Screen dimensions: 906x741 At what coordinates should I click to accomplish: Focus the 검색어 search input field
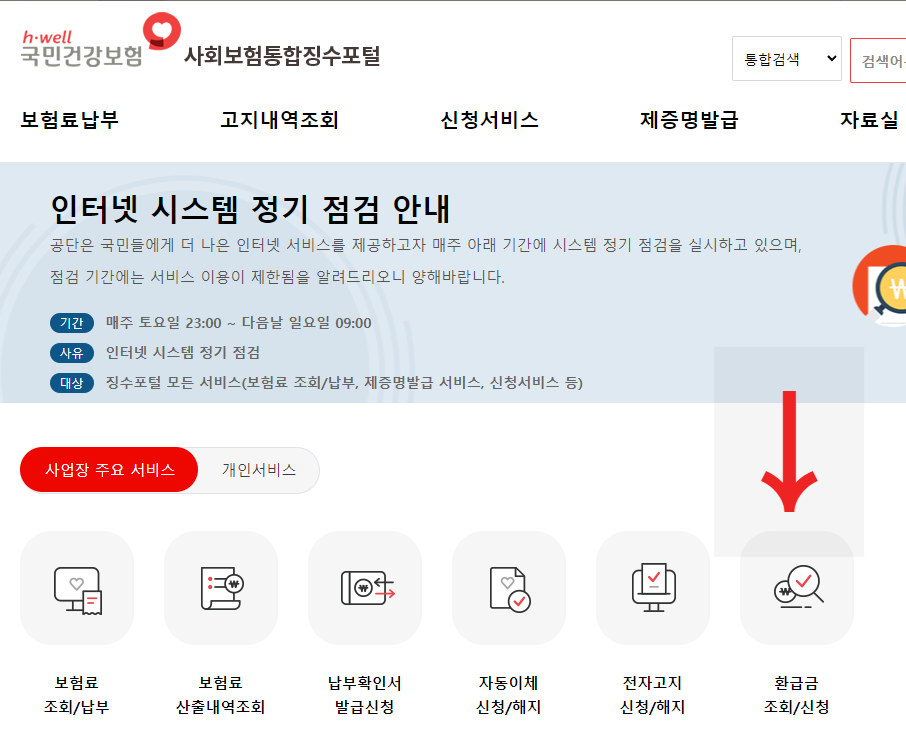pos(878,60)
